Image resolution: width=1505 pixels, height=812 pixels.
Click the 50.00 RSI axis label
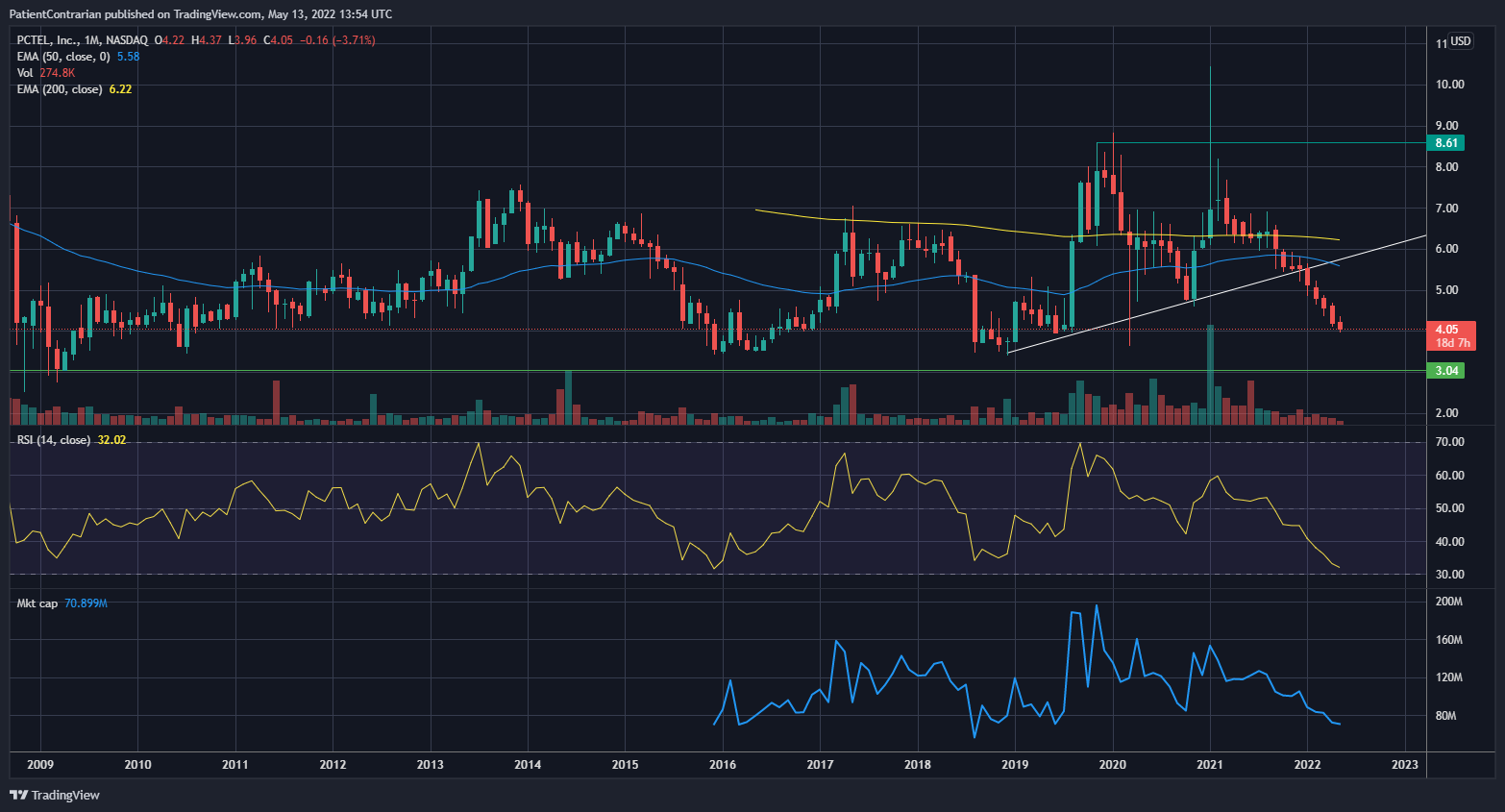[1450, 508]
